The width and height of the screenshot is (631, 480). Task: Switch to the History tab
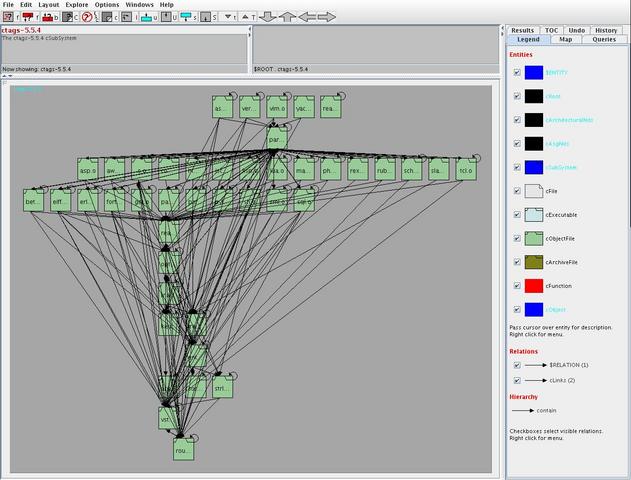[606, 30]
